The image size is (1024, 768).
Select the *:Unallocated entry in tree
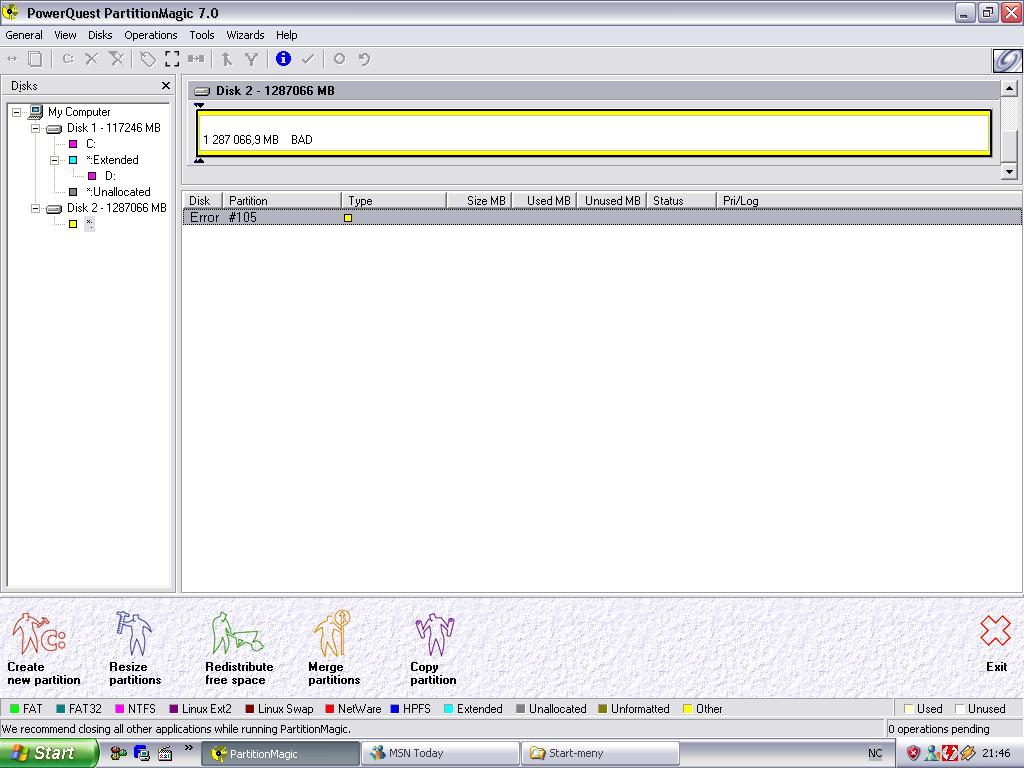pos(118,192)
